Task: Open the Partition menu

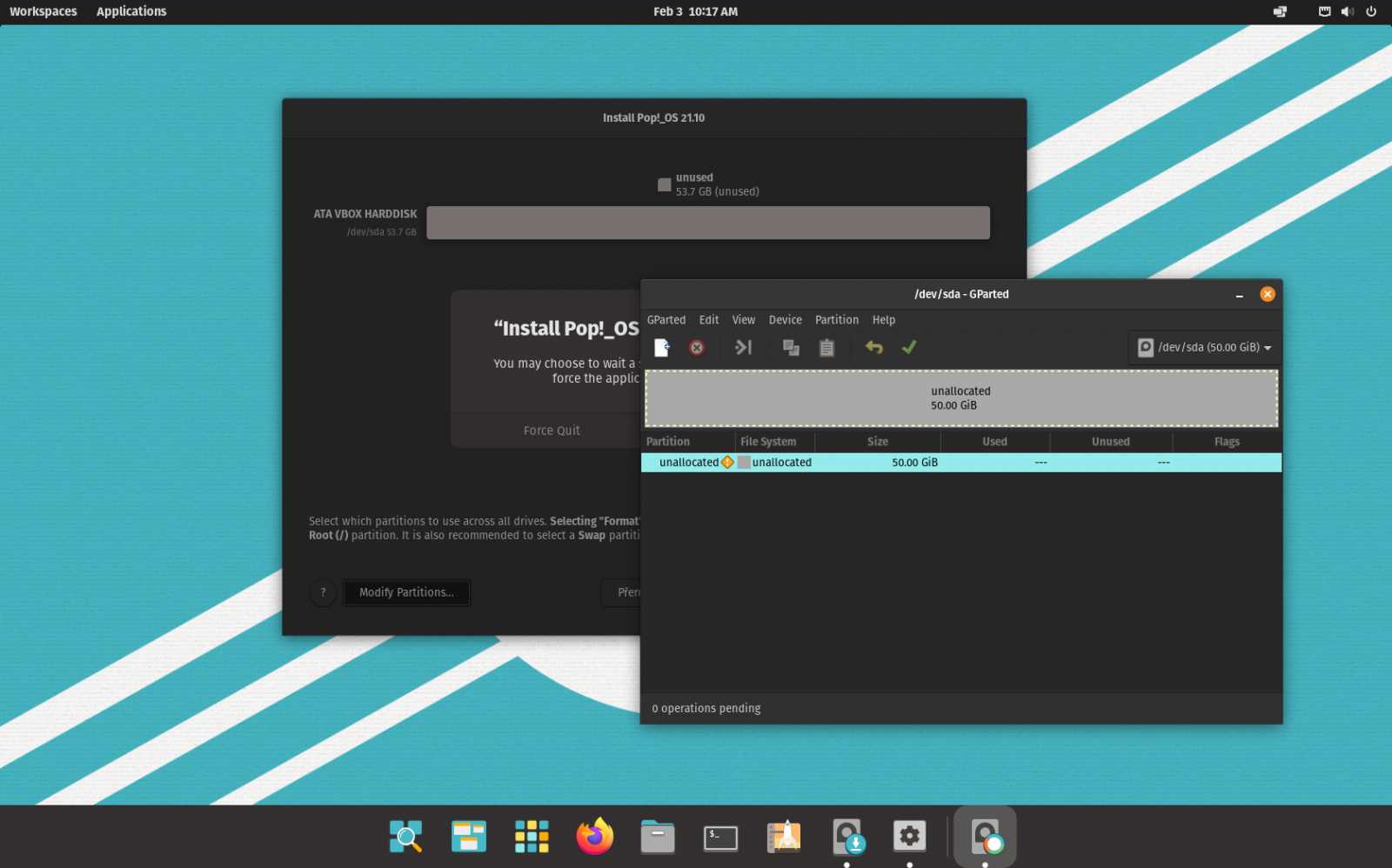Action: click(837, 320)
